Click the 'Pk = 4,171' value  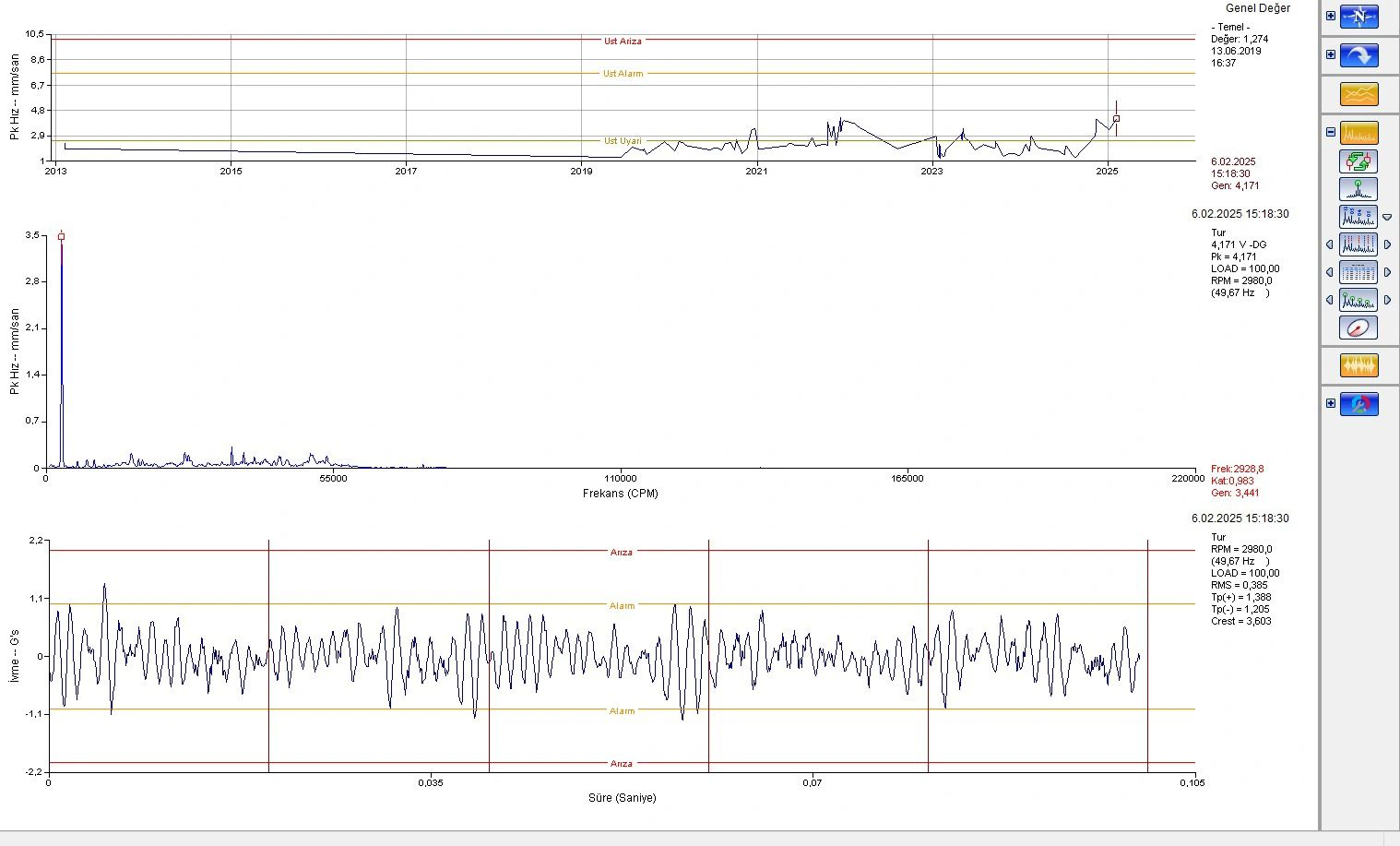[x=1234, y=257]
